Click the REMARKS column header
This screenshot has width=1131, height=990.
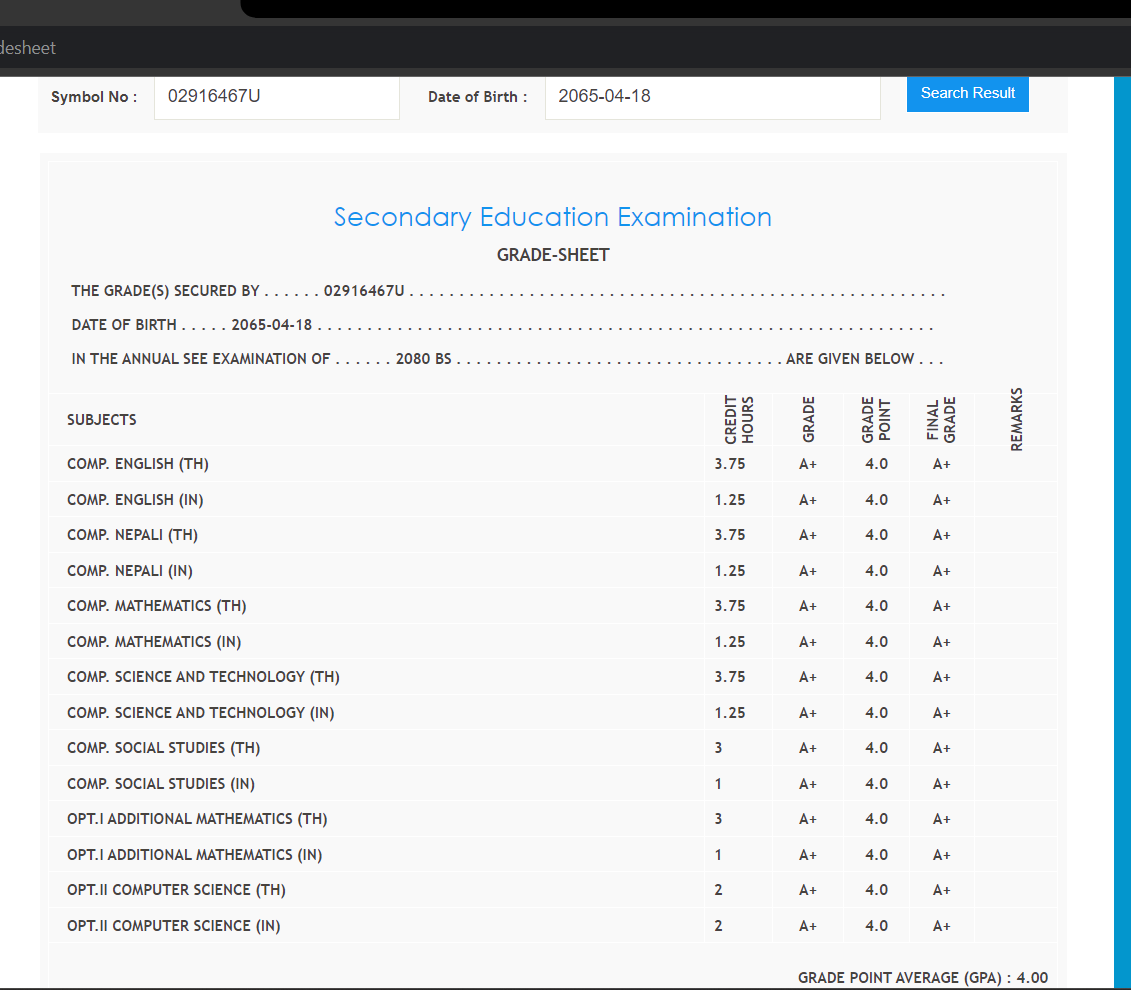coord(1016,420)
